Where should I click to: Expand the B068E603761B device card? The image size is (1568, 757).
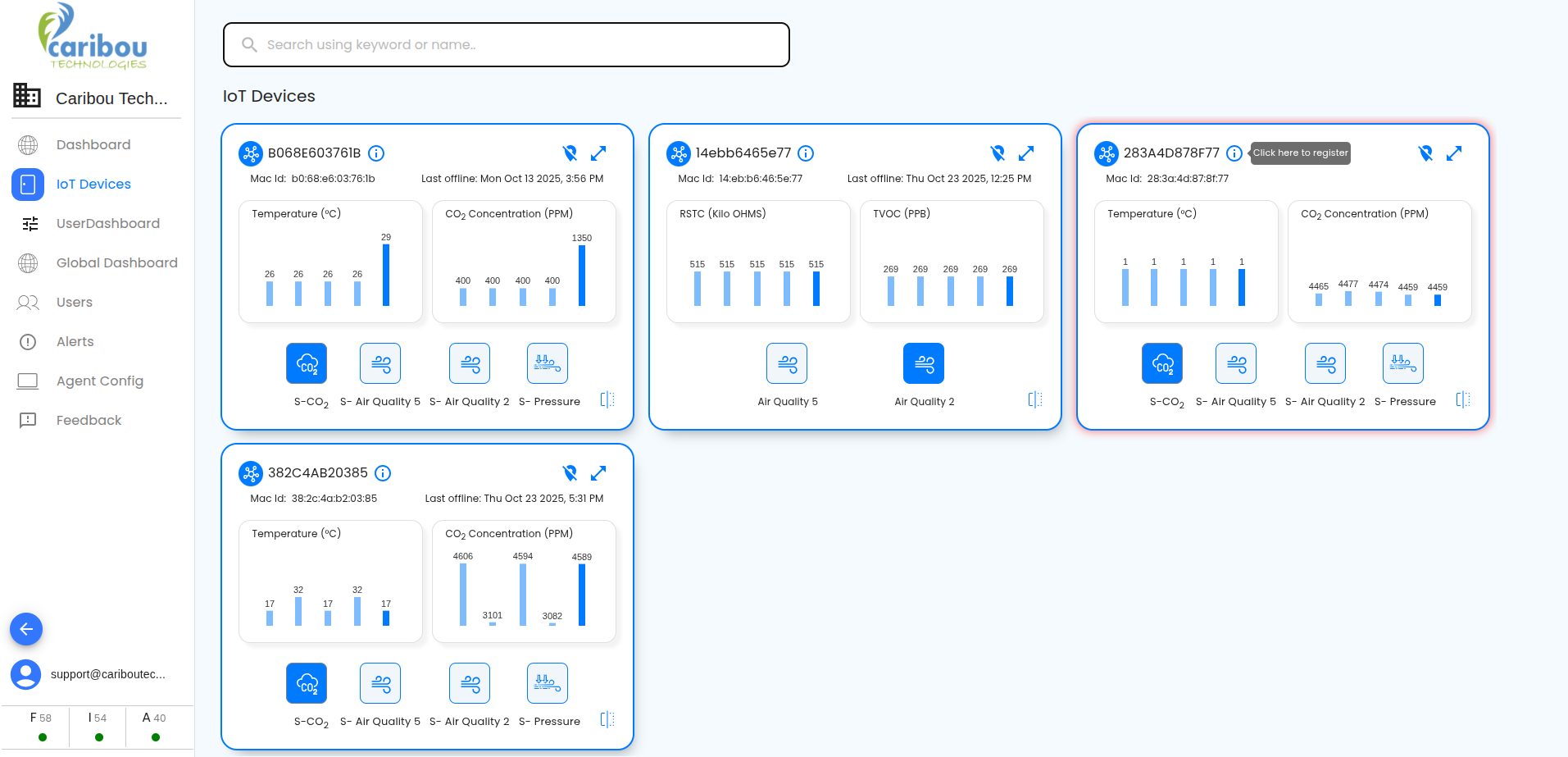pyautogui.click(x=598, y=153)
